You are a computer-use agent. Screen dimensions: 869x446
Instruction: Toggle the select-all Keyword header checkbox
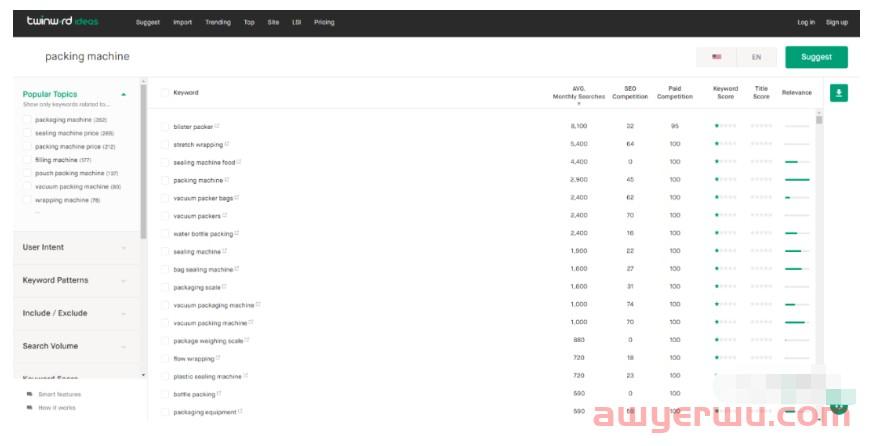pos(165,93)
